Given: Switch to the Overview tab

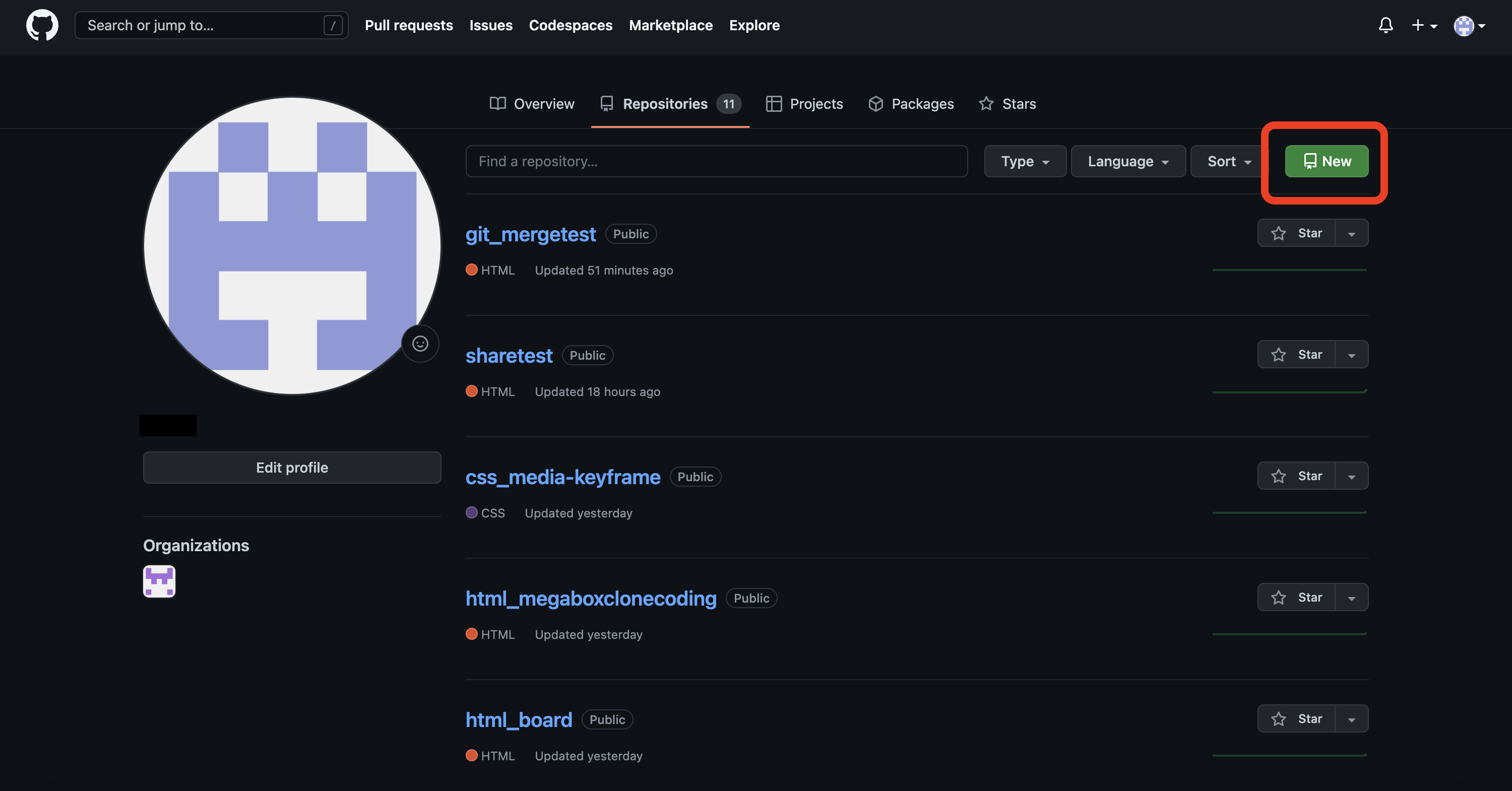Looking at the screenshot, I should pos(532,104).
